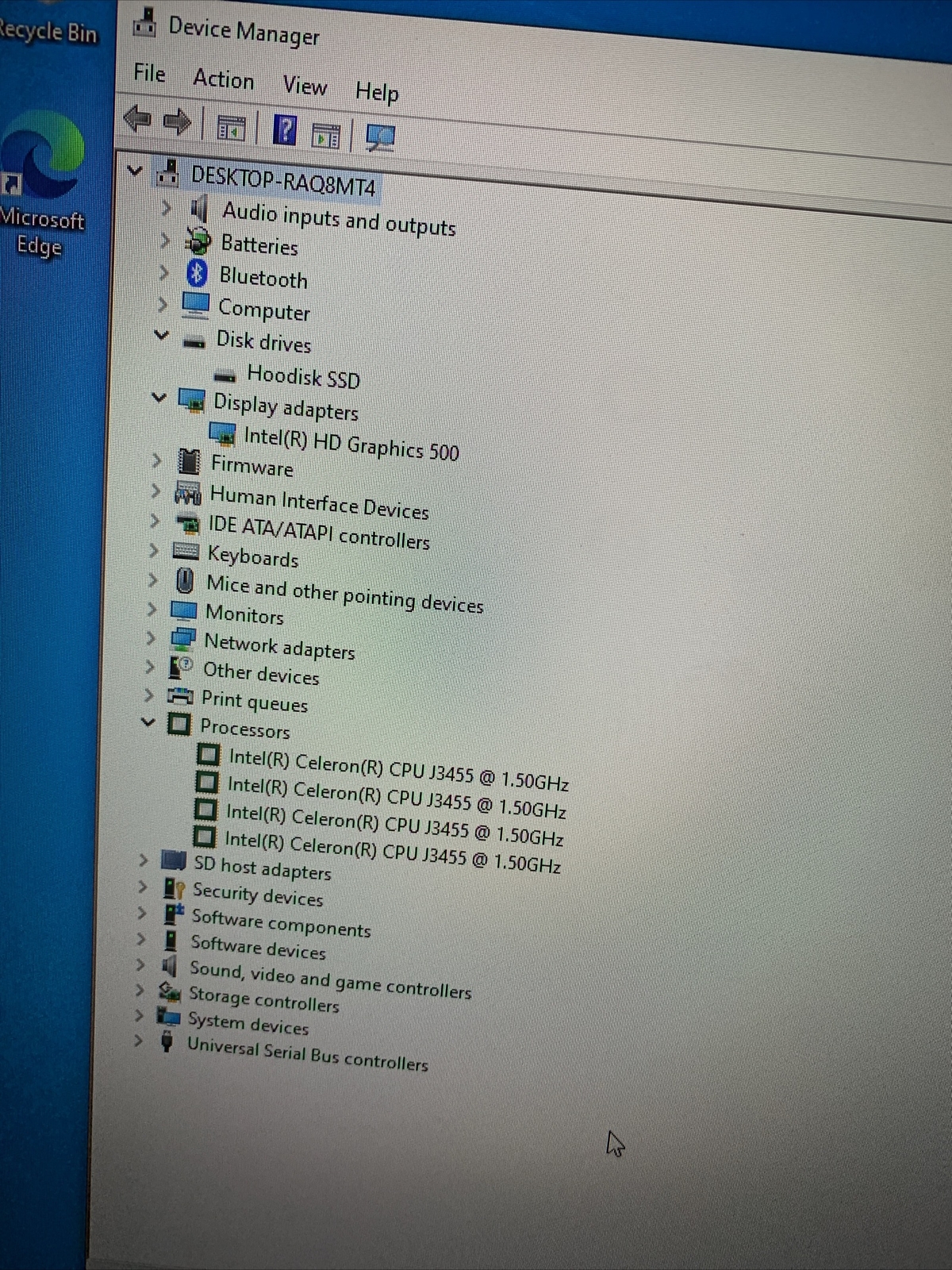Image resolution: width=952 pixels, height=1270 pixels.
Task: Select the last Celeron J3455 processor entry
Action: 393,852
